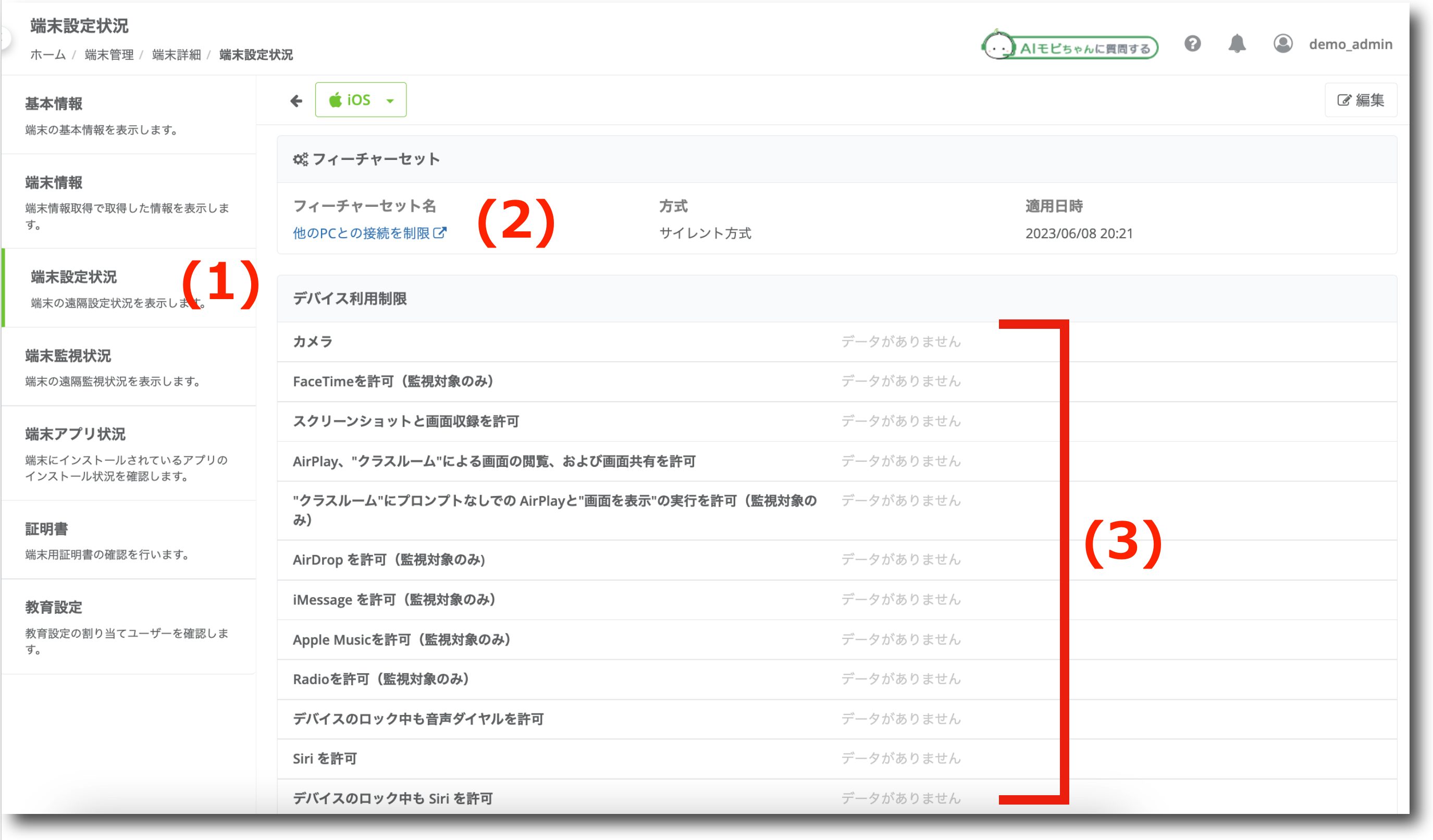This screenshot has height=840, width=1433.
Task: Go to ホーム in the breadcrumb
Action: 48,55
